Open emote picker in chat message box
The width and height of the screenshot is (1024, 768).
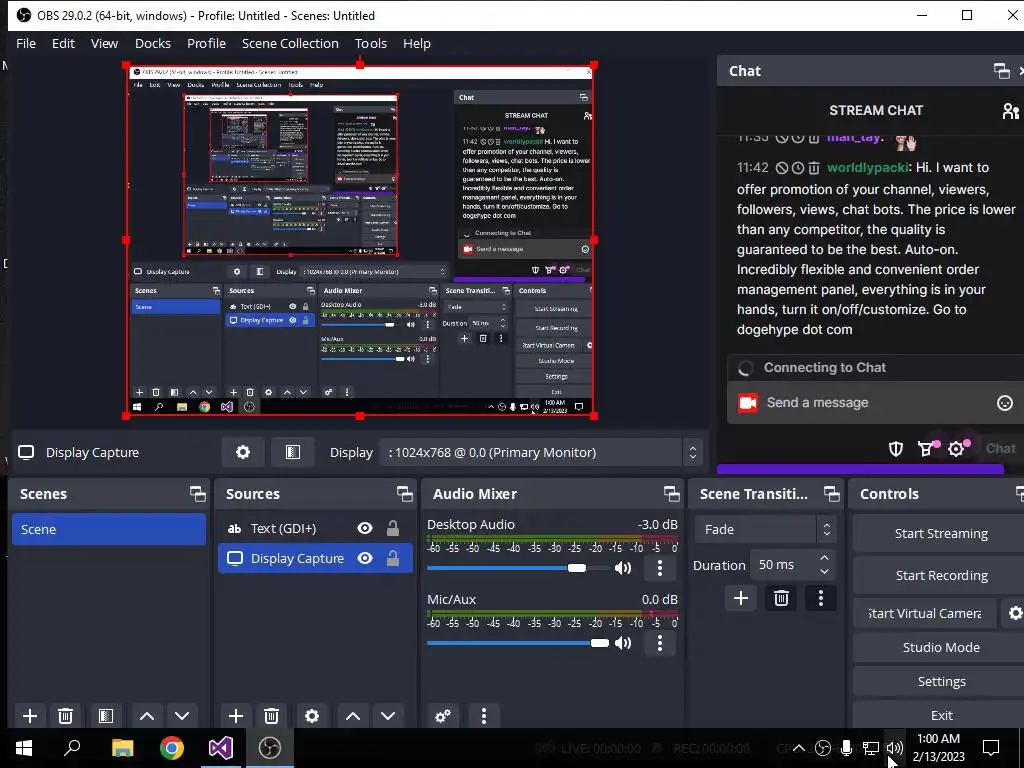tap(1004, 403)
